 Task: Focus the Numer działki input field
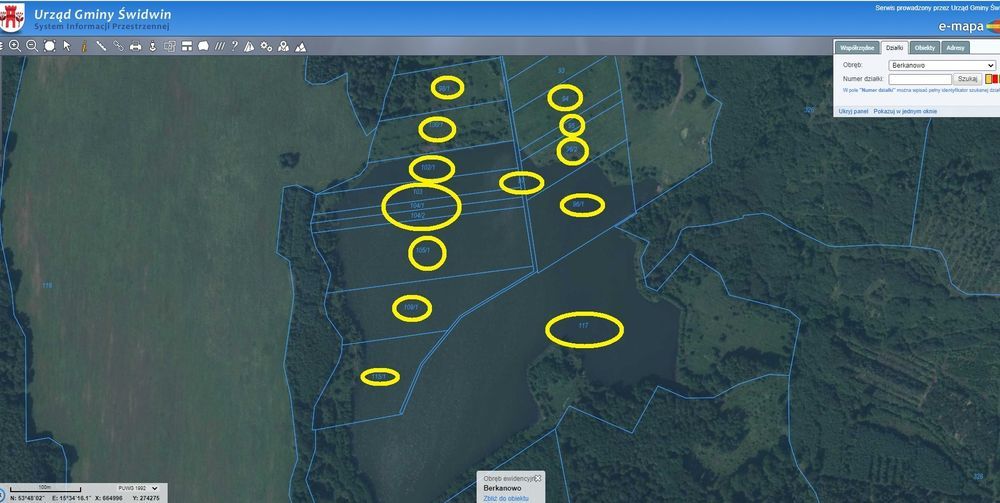coord(920,79)
